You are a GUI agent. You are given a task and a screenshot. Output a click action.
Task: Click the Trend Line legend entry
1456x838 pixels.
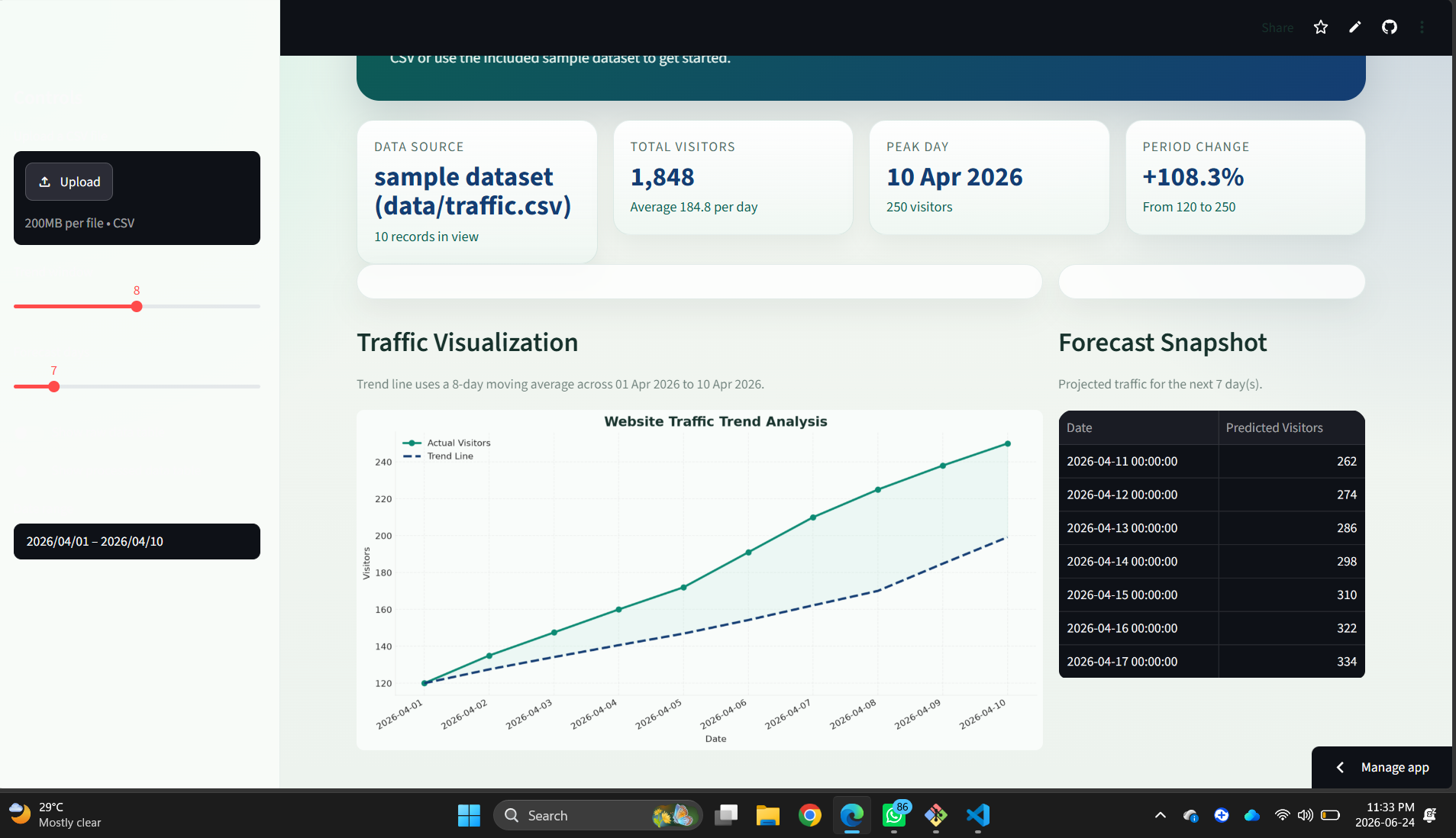click(438, 456)
